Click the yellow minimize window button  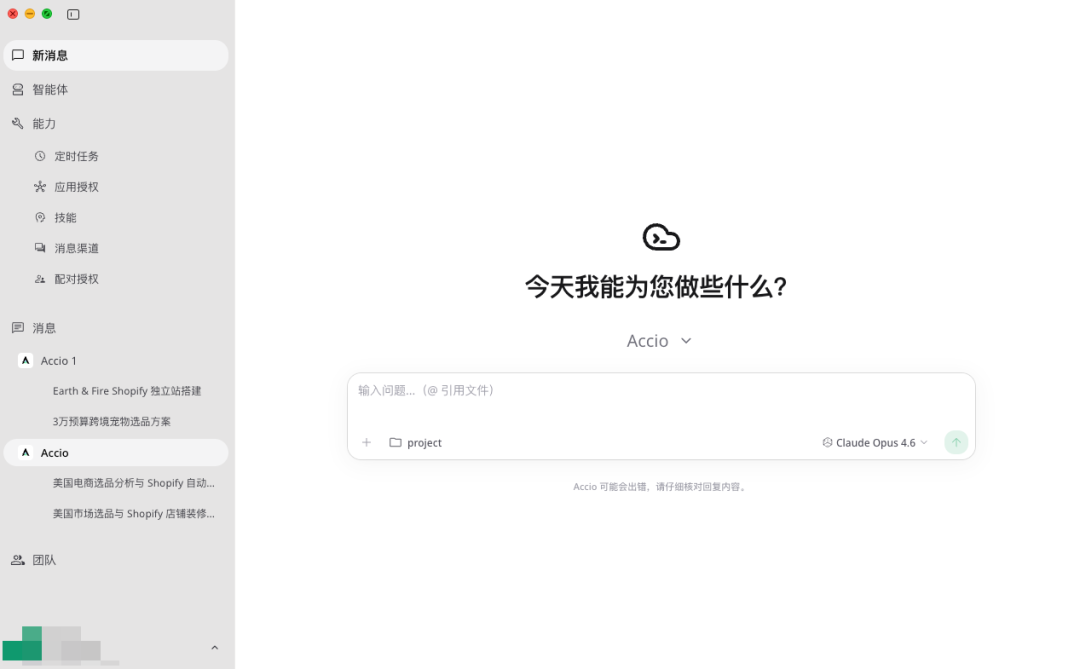tap(30, 14)
